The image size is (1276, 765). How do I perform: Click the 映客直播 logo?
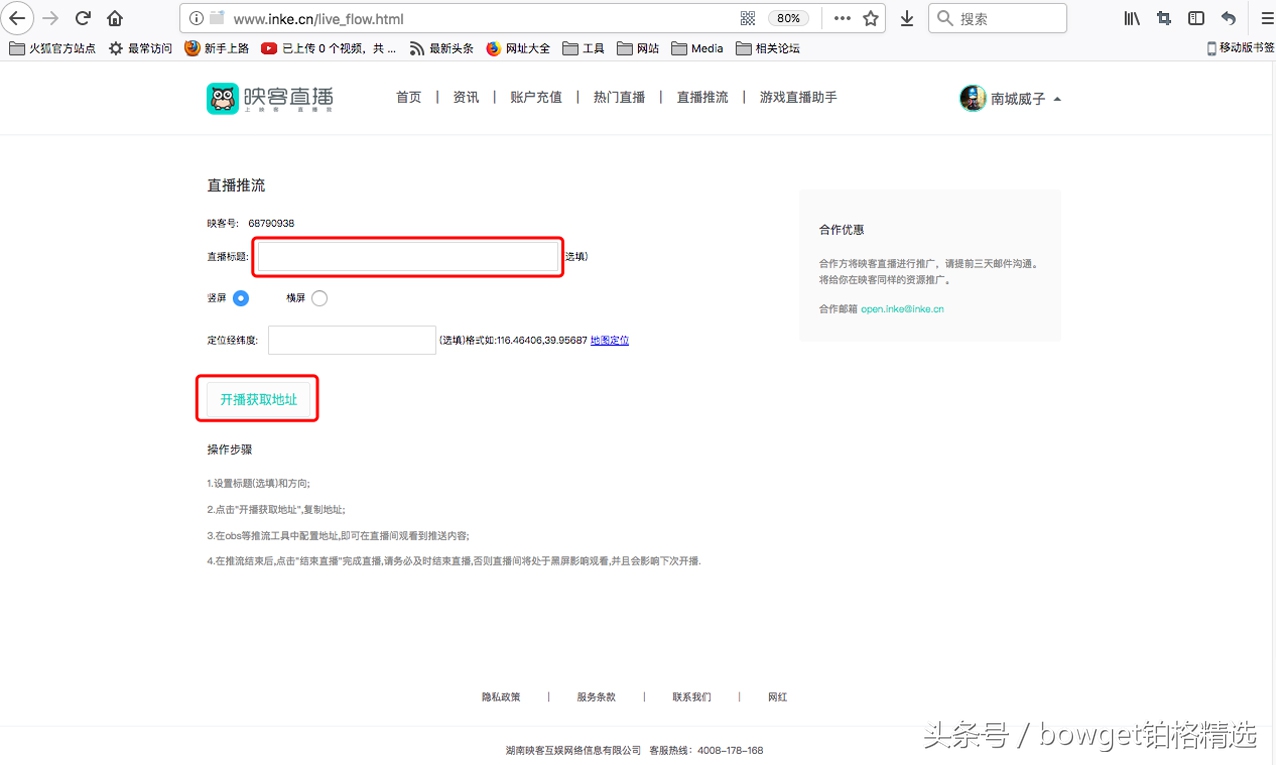point(268,98)
